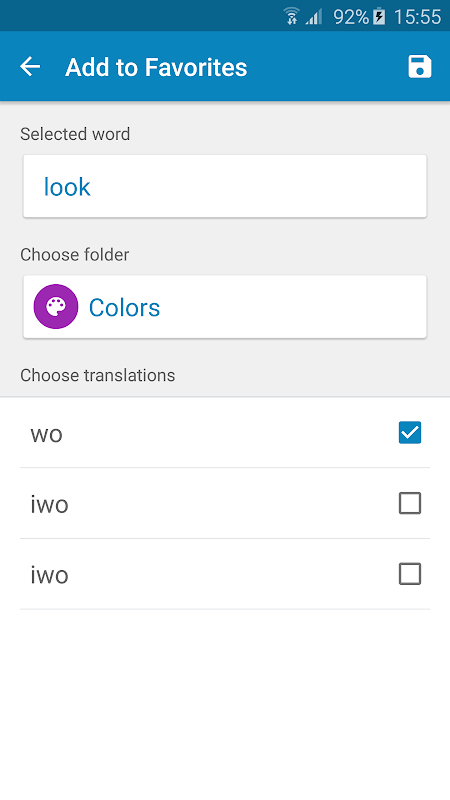
Task: Tap the "Selected word" label
Action: (75, 134)
